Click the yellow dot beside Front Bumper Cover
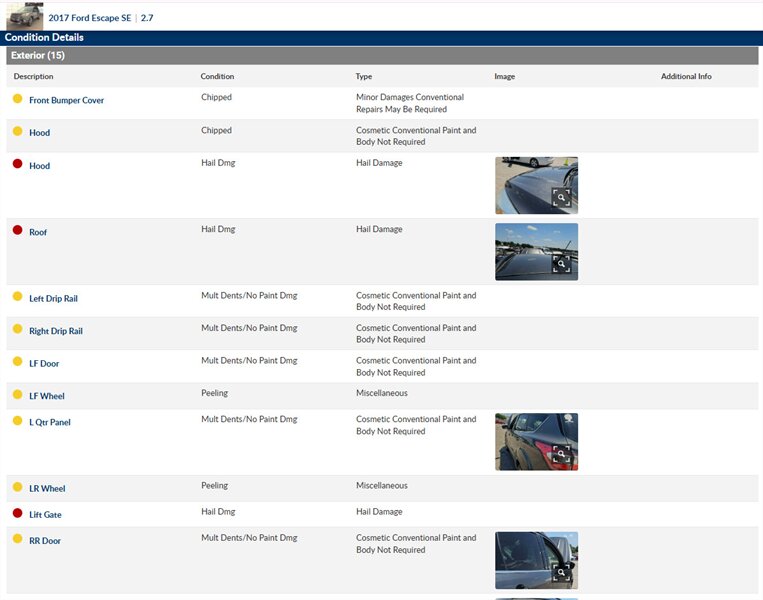The height and width of the screenshot is (600, 763). [18, 99]
